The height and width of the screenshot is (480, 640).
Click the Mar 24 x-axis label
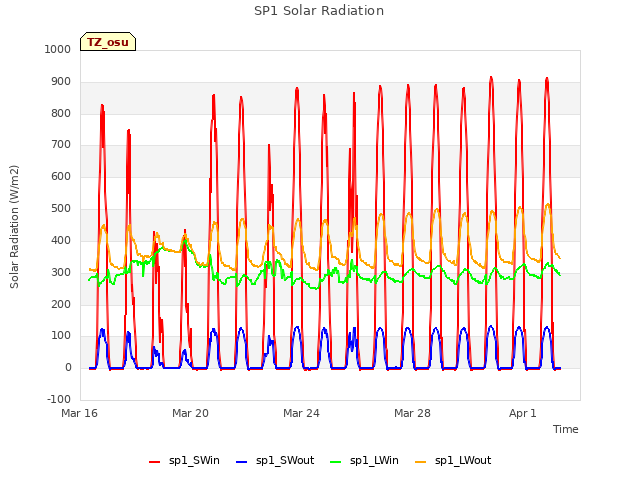pos(301,413)
